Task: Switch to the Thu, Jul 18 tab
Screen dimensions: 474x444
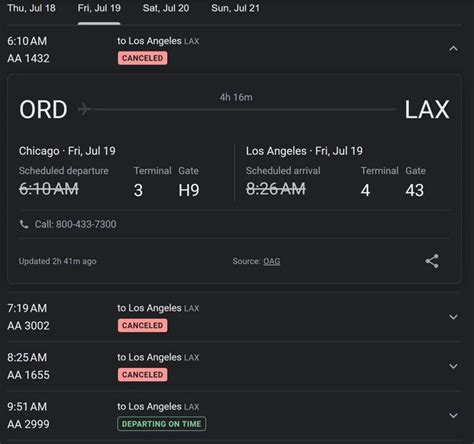Action: 31,8
